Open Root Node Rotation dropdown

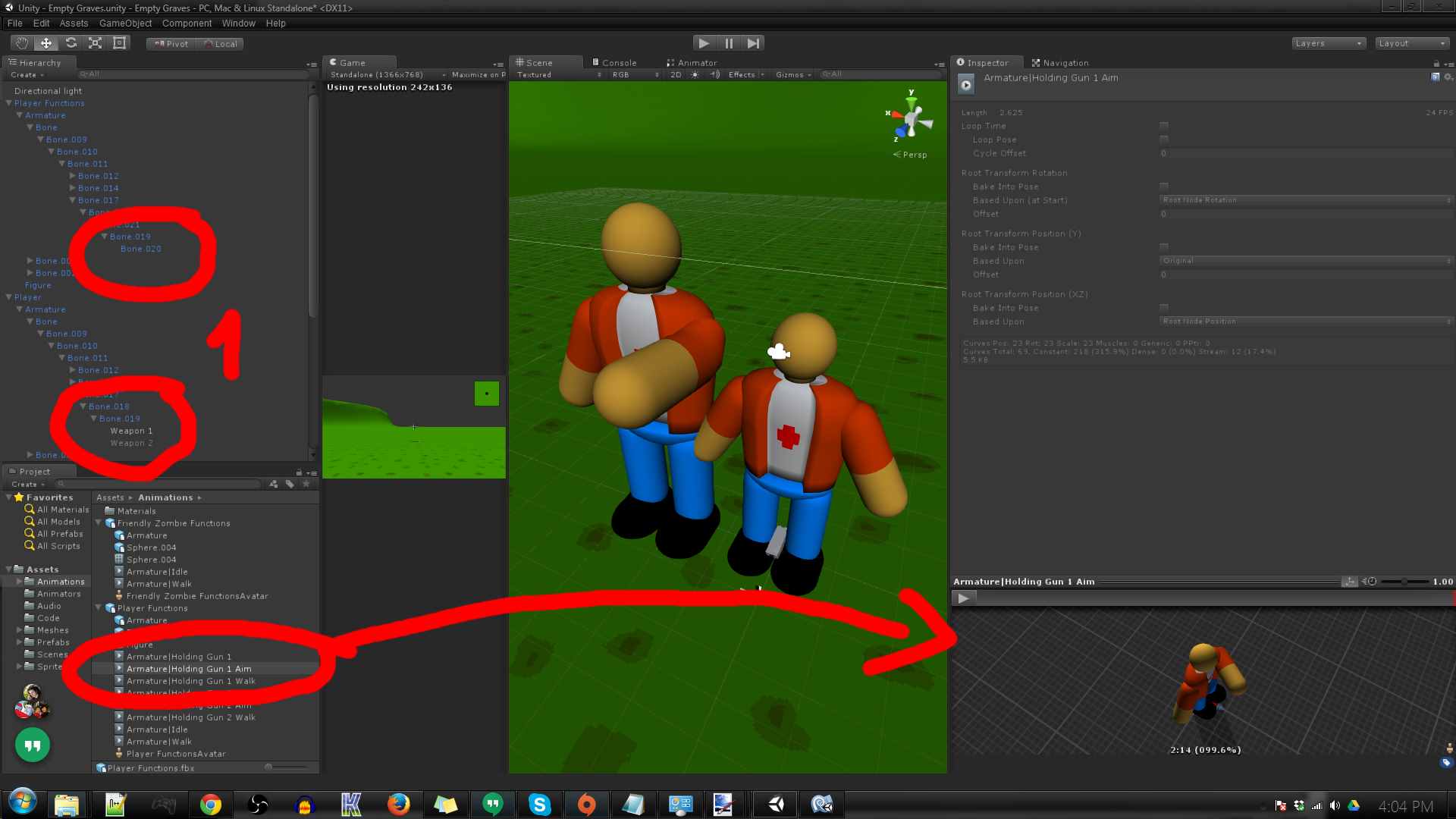tap(1307, 200)
